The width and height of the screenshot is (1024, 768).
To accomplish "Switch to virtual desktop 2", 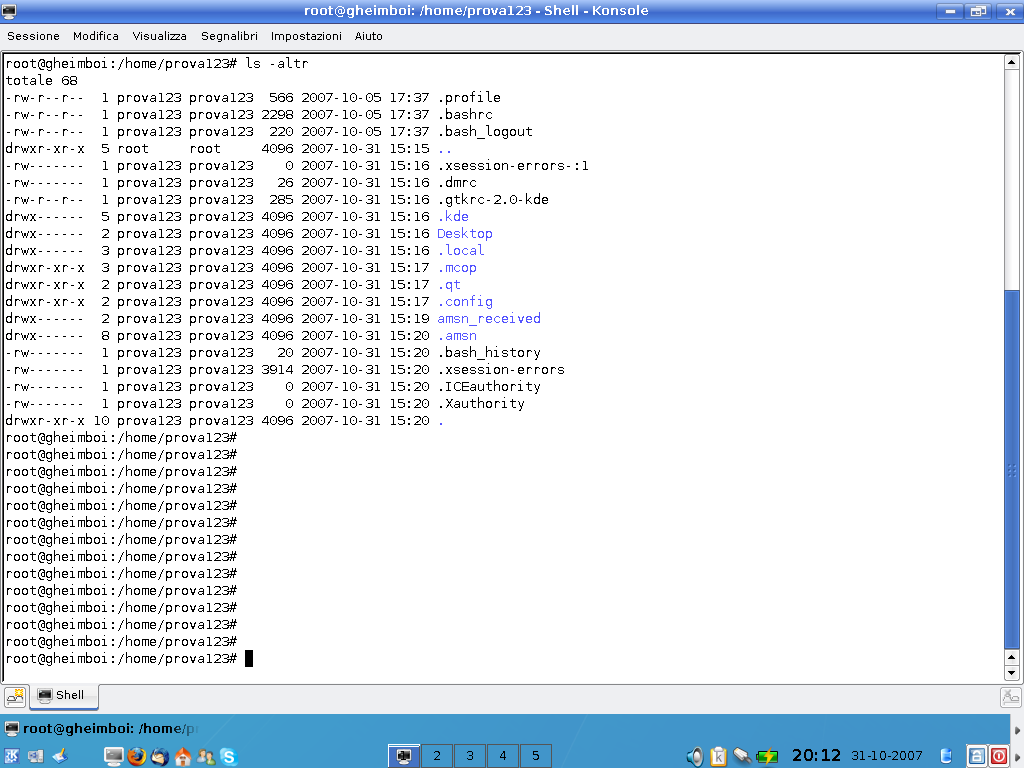I will [x=436, y=756].
